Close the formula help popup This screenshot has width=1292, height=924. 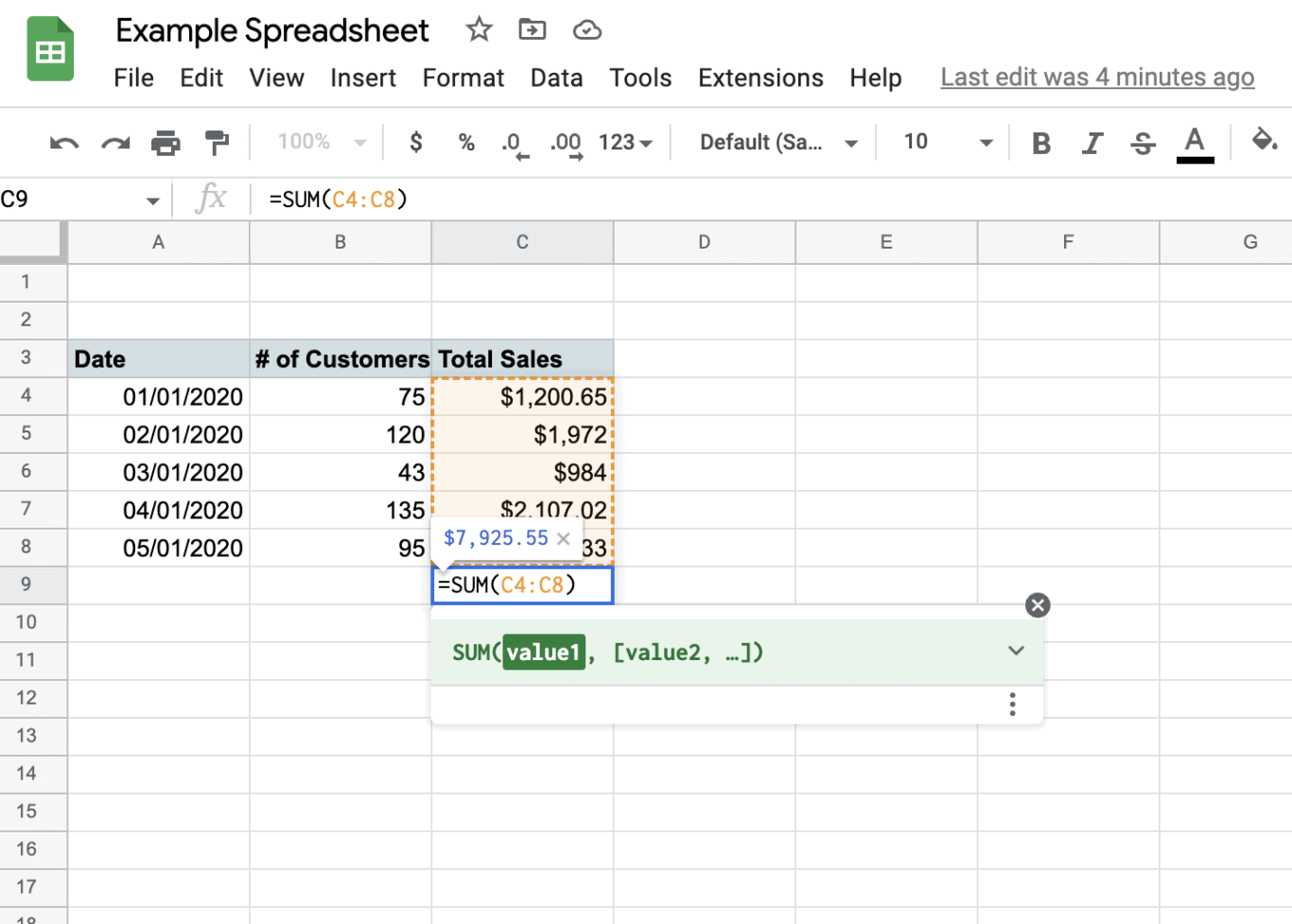point(1038,605)
